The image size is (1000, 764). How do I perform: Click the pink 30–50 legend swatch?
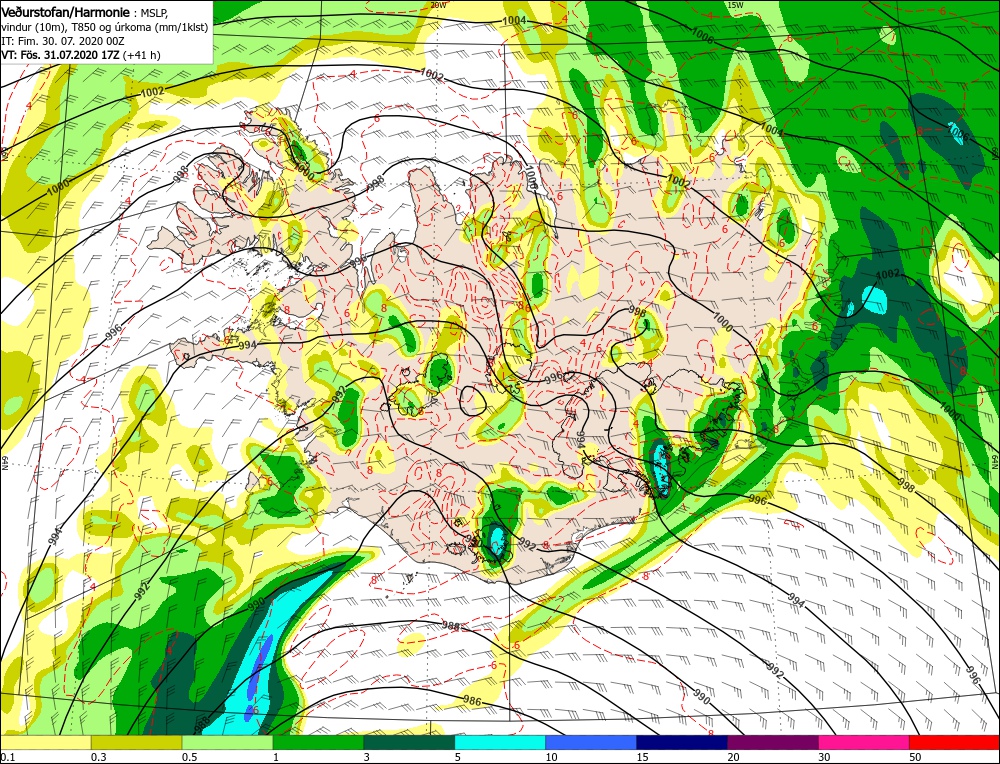point(864,742)
